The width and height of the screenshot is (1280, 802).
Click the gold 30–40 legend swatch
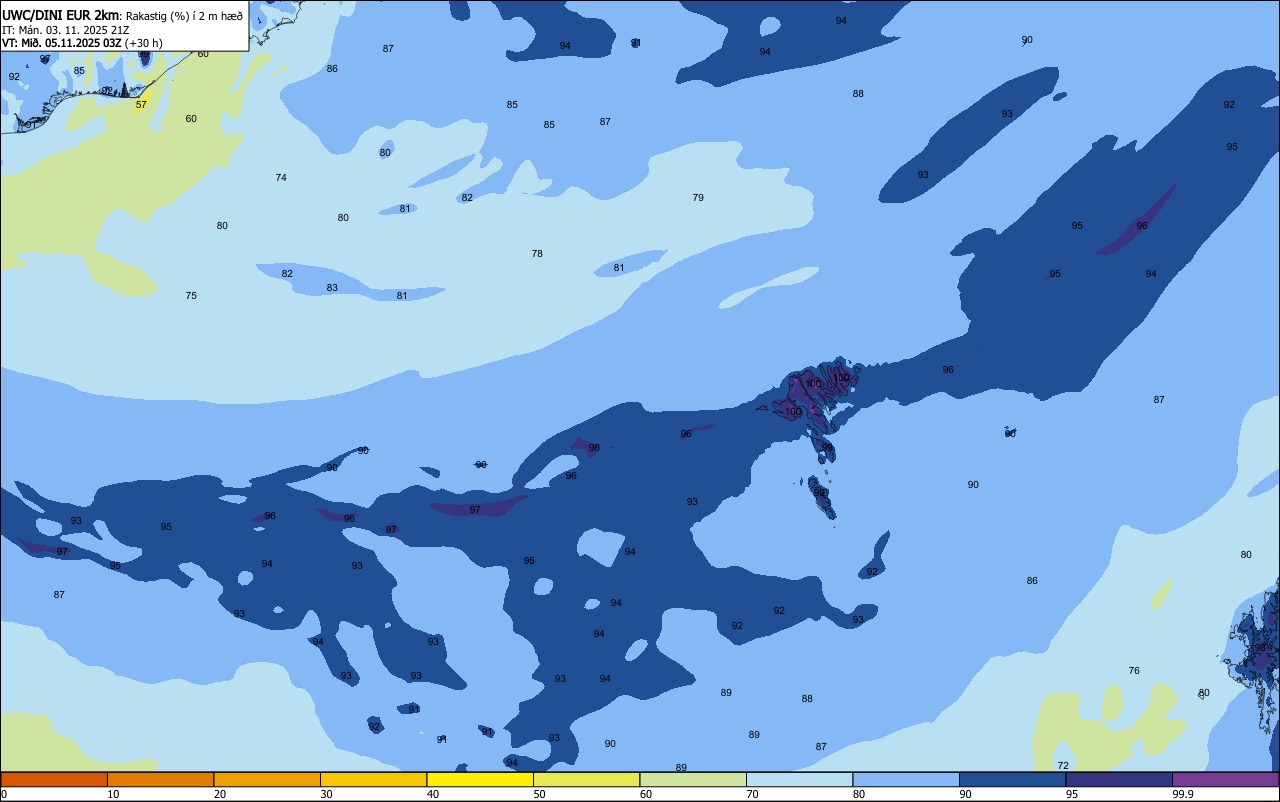(x=374, y=780)
